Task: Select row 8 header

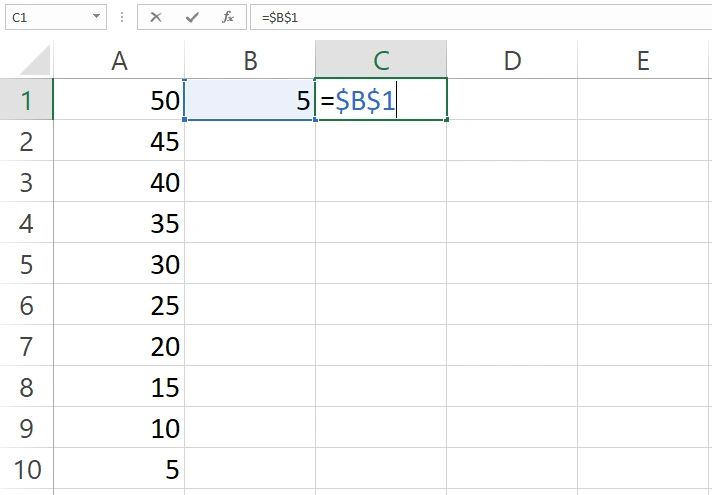Action: [x=26, y=386]
